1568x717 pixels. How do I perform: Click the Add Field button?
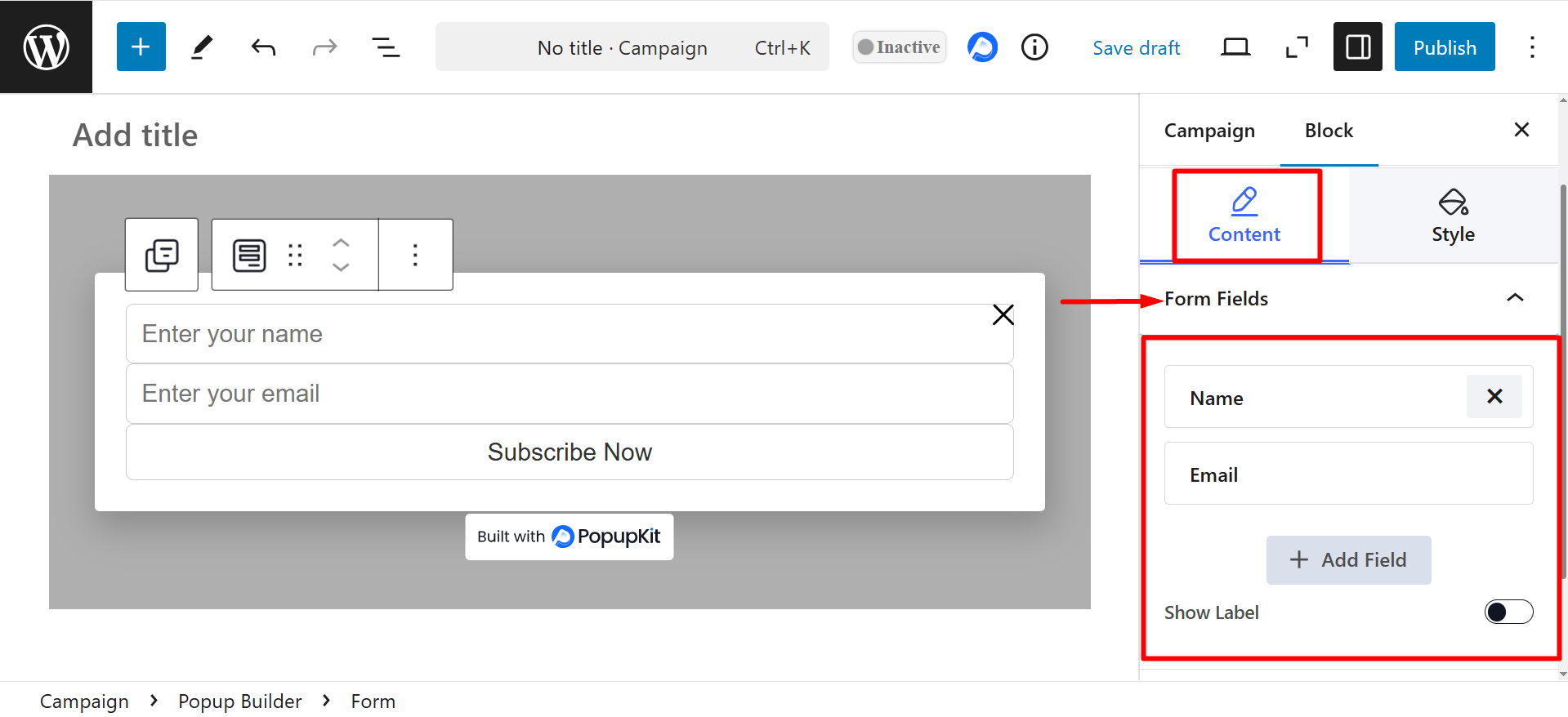click(x=1348, y=559)
